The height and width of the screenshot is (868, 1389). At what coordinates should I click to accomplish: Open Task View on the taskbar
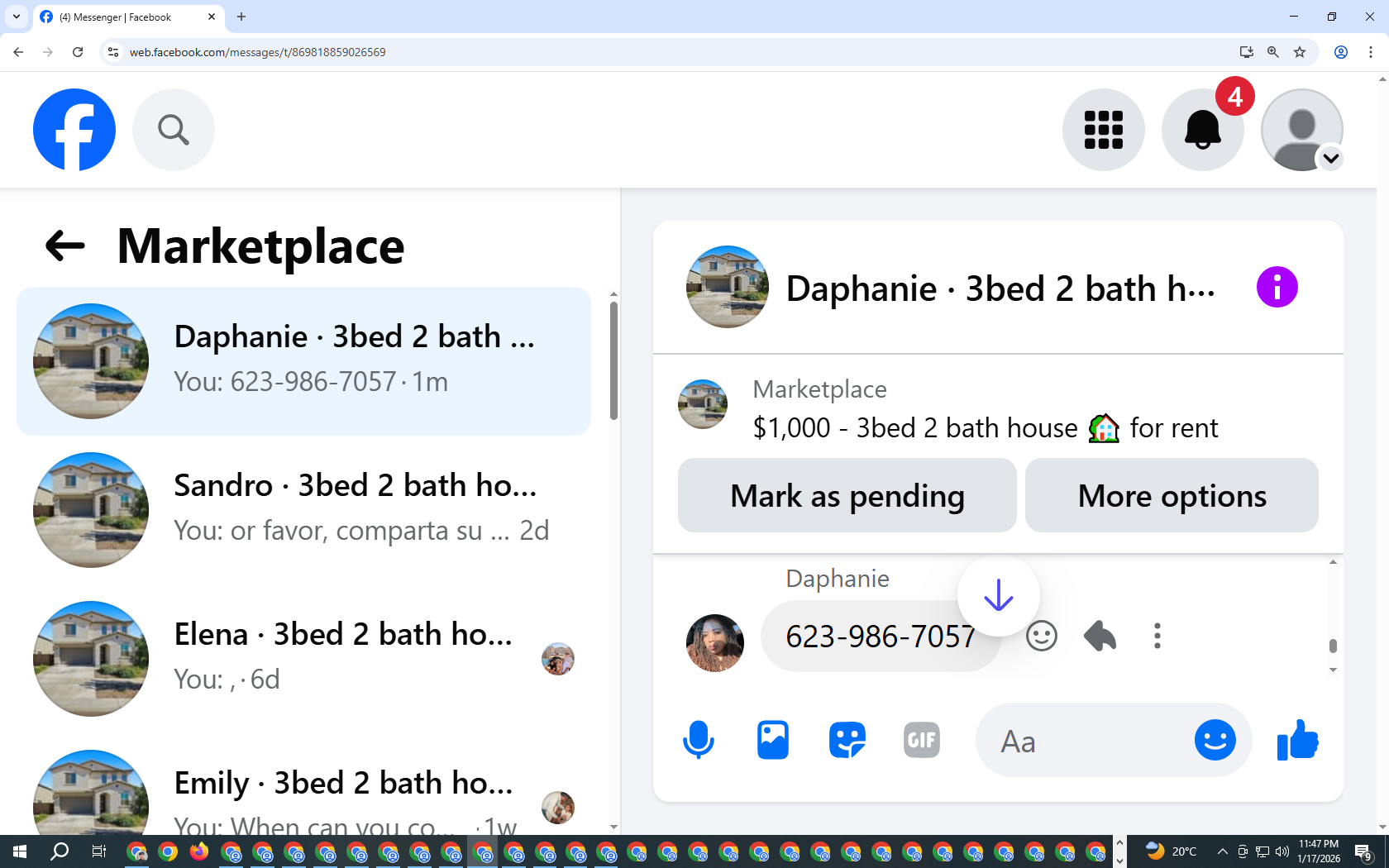[98, 851]
